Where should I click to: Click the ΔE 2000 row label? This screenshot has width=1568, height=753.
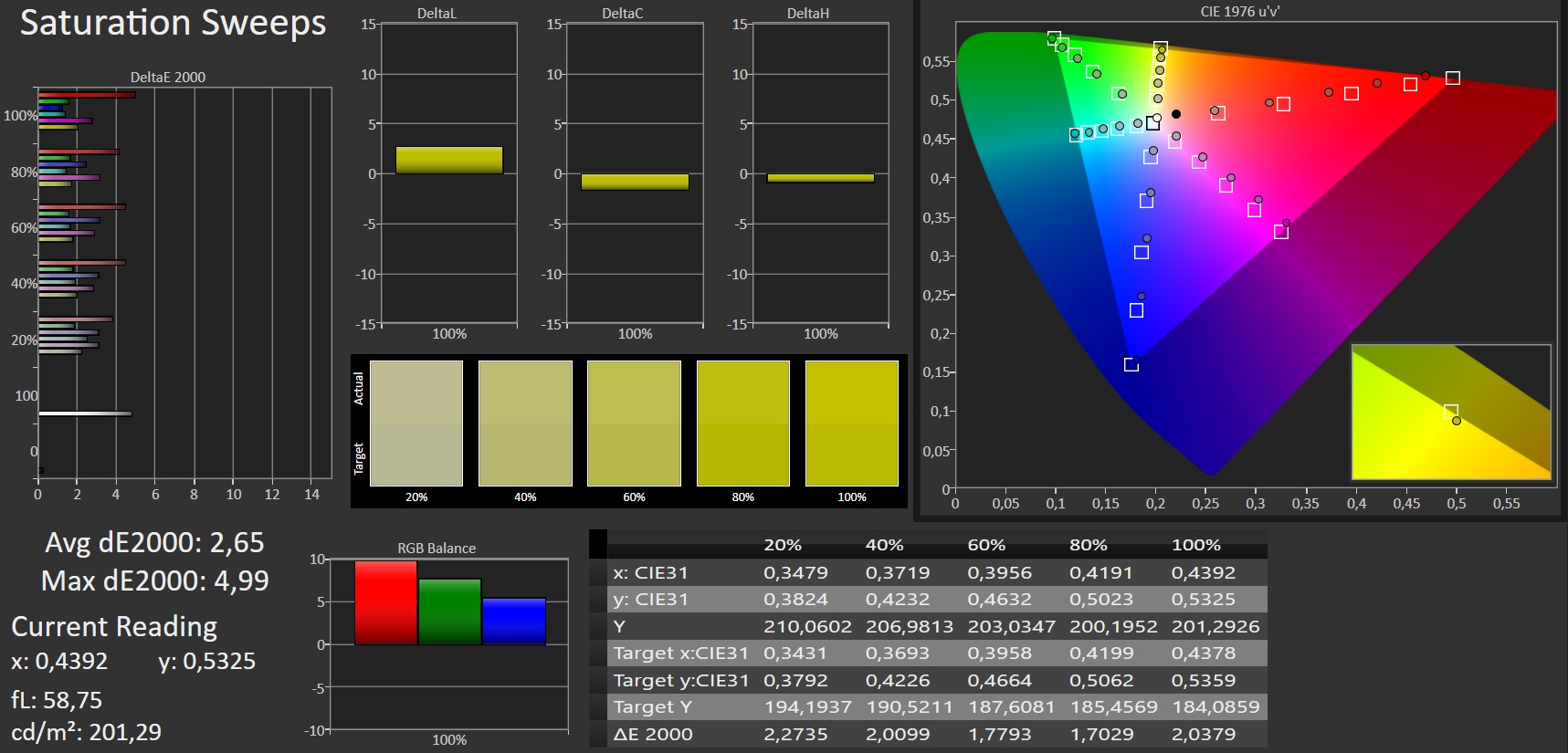(x=653, y=735)
